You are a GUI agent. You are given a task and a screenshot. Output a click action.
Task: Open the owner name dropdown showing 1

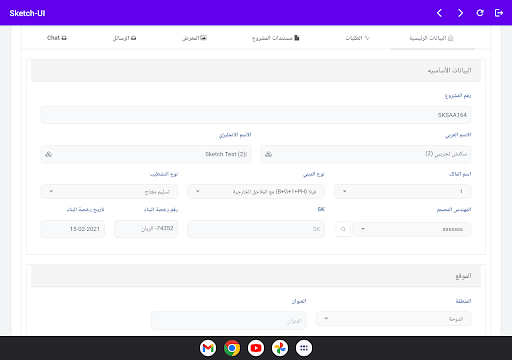402,192
